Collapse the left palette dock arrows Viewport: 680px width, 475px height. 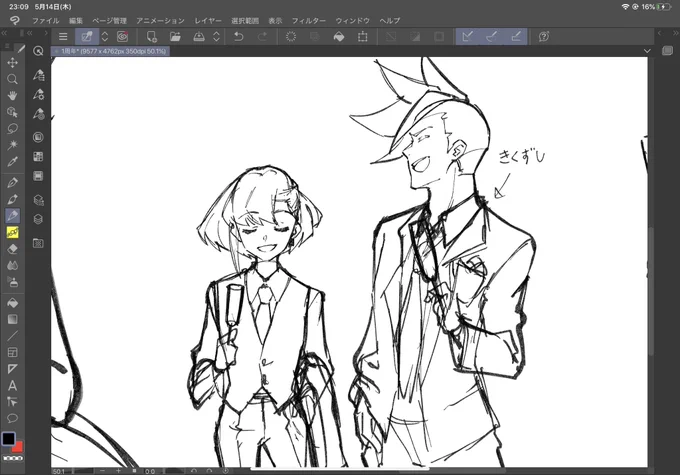(x=4, y=33)
